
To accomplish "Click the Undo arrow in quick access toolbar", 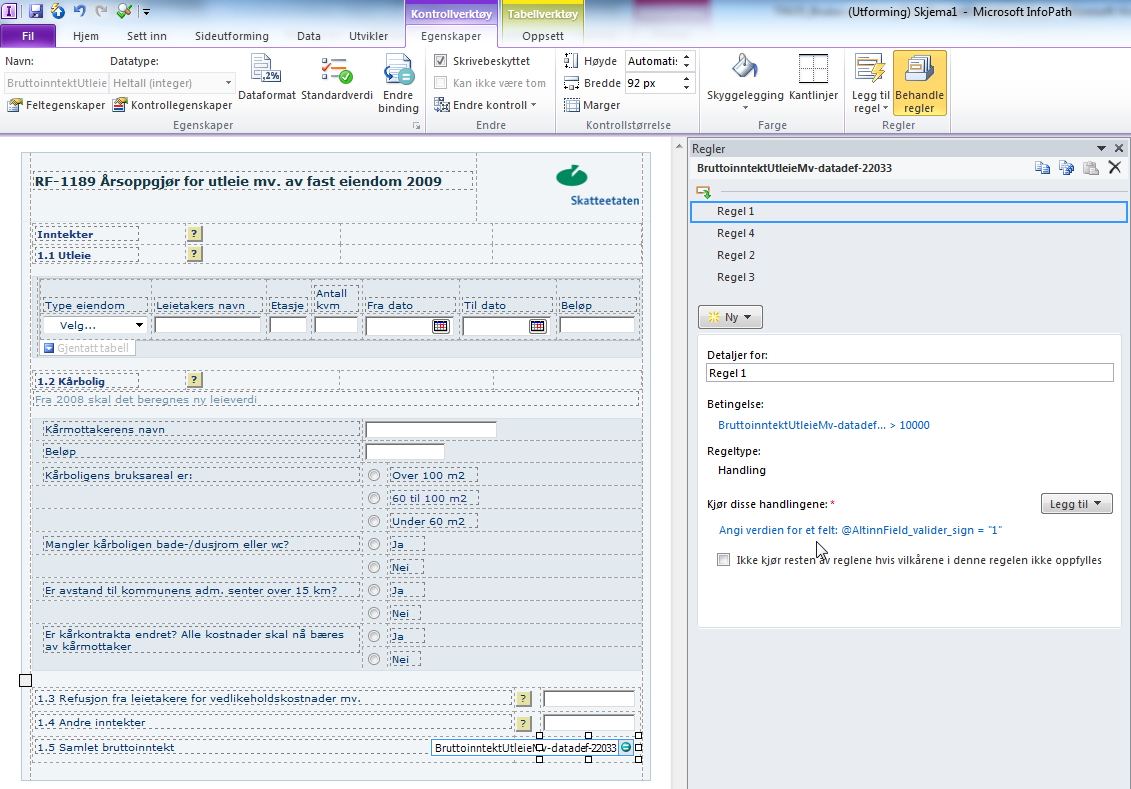I will [79, 11].
